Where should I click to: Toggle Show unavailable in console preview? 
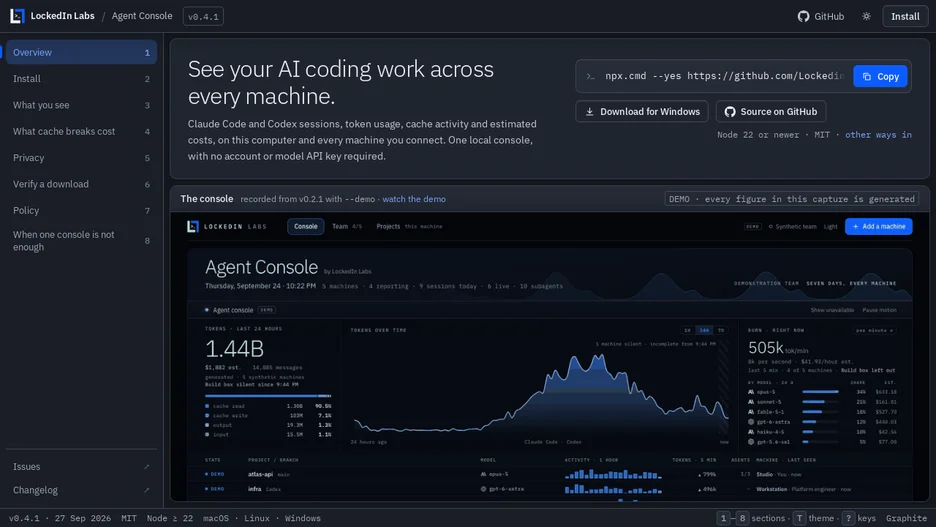coord(832,310)
